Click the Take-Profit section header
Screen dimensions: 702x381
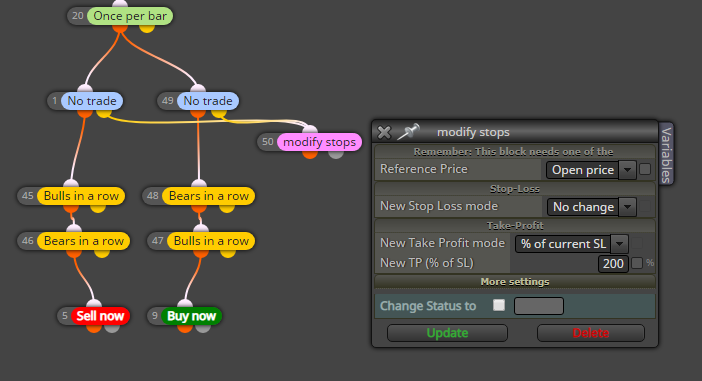coord(515,225)
